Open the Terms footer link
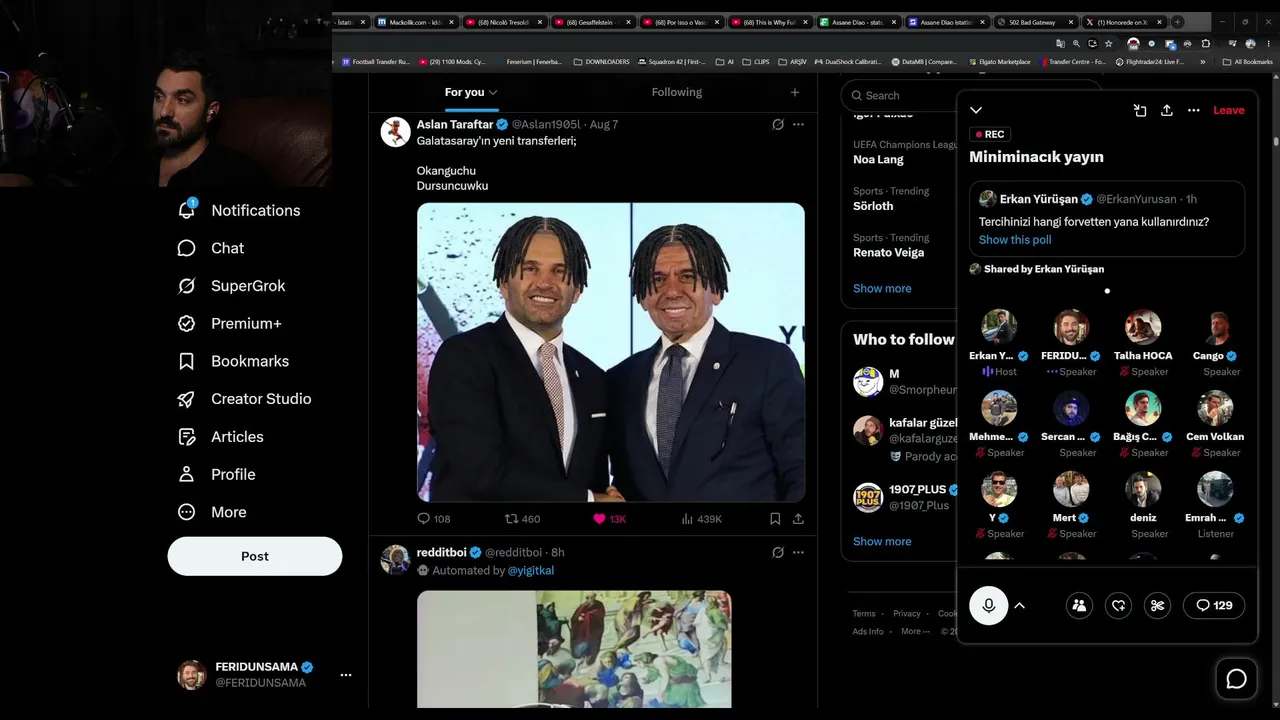 [864, 614]
